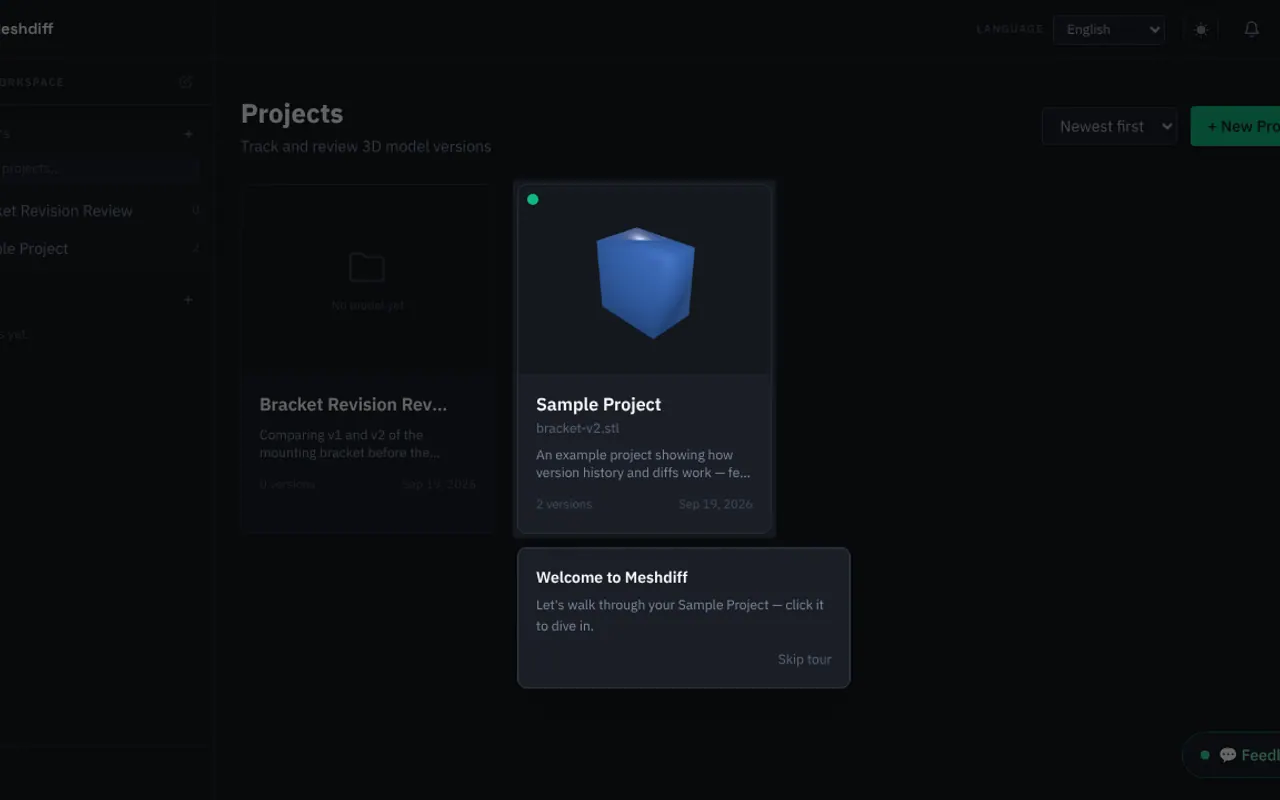Click the workspace edit icon in sidebar
Viewport: 1280px width, 800px height.
(x=185, y=82)
